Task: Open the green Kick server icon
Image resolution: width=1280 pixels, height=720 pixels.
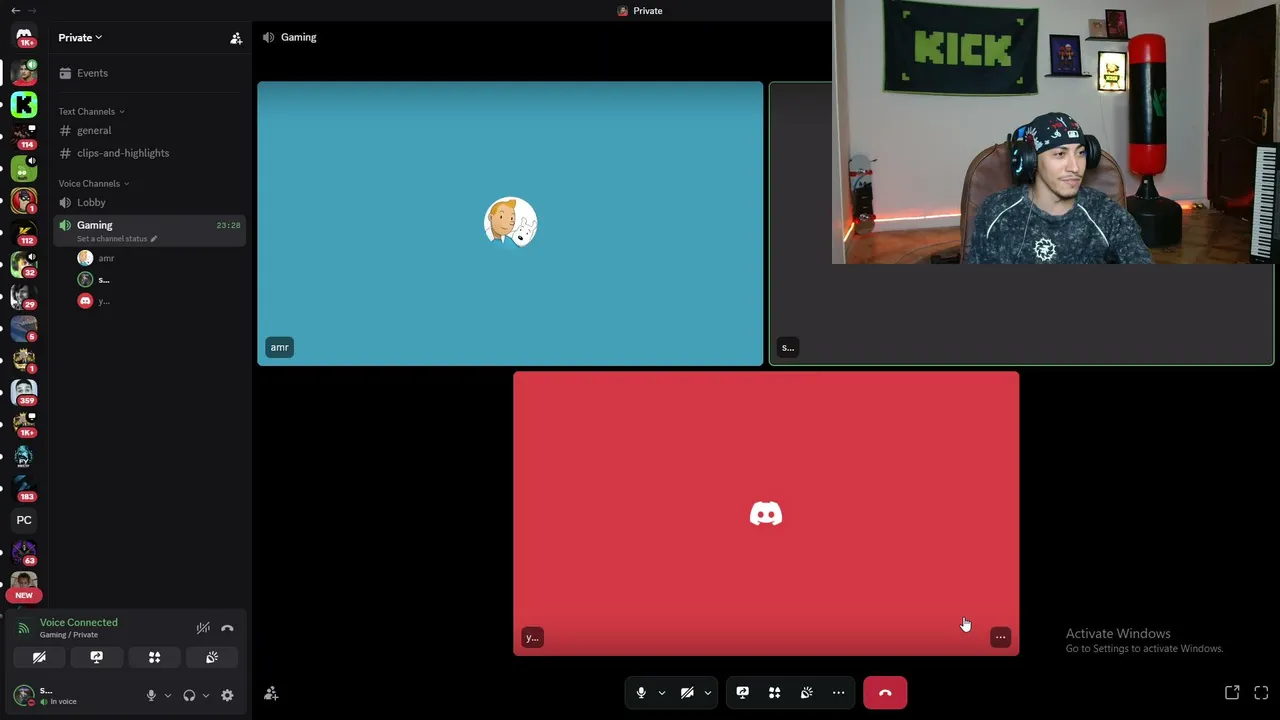Action: [24, 105]
